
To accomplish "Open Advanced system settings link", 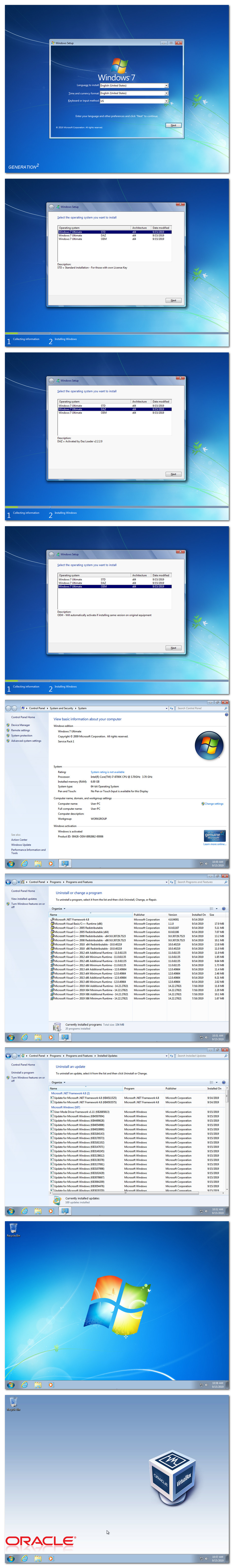I will pyautogui.click(x=26, y=741).
